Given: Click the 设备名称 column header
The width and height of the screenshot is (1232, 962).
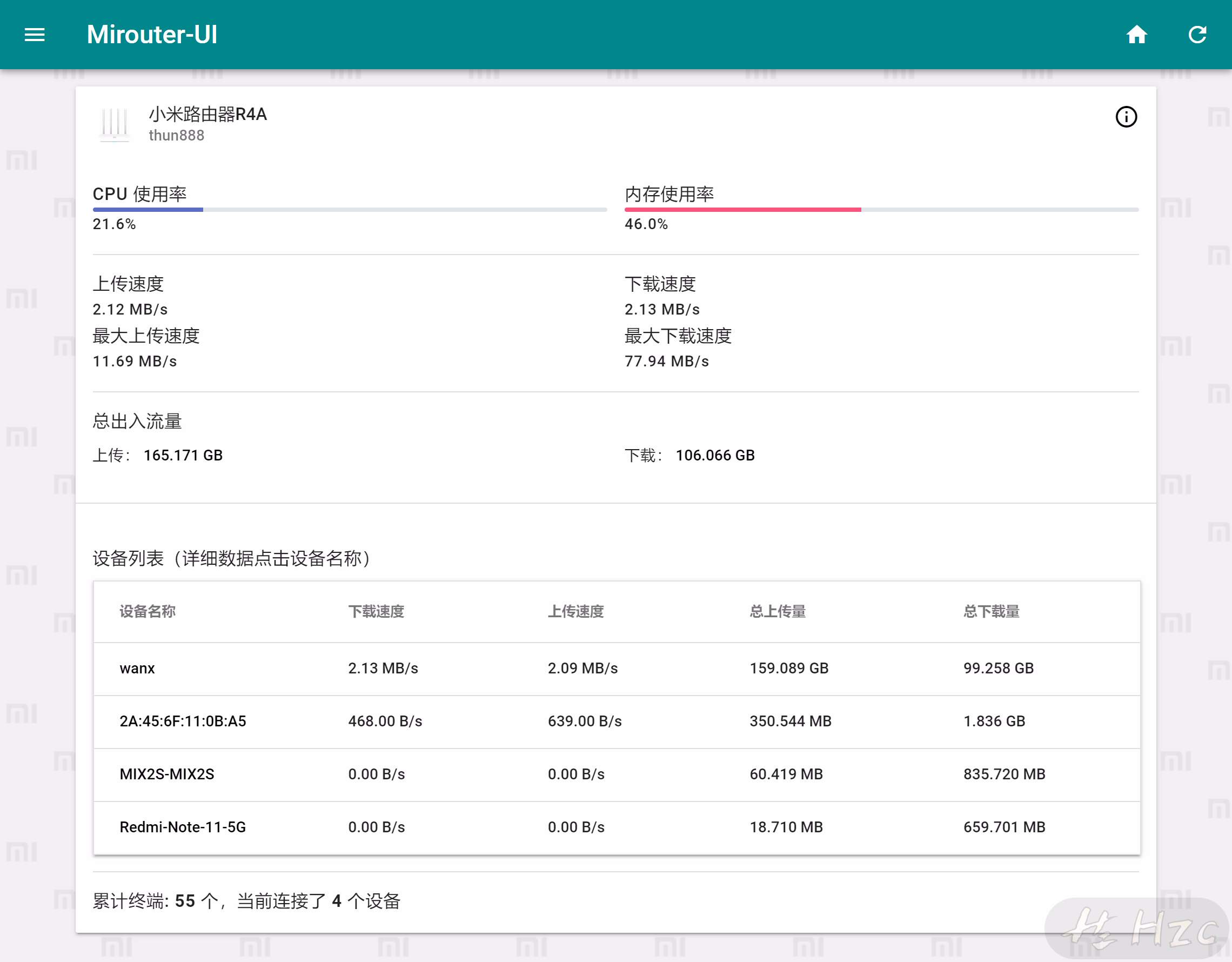Looking at the screenshot, I should [x=147, y=612].
